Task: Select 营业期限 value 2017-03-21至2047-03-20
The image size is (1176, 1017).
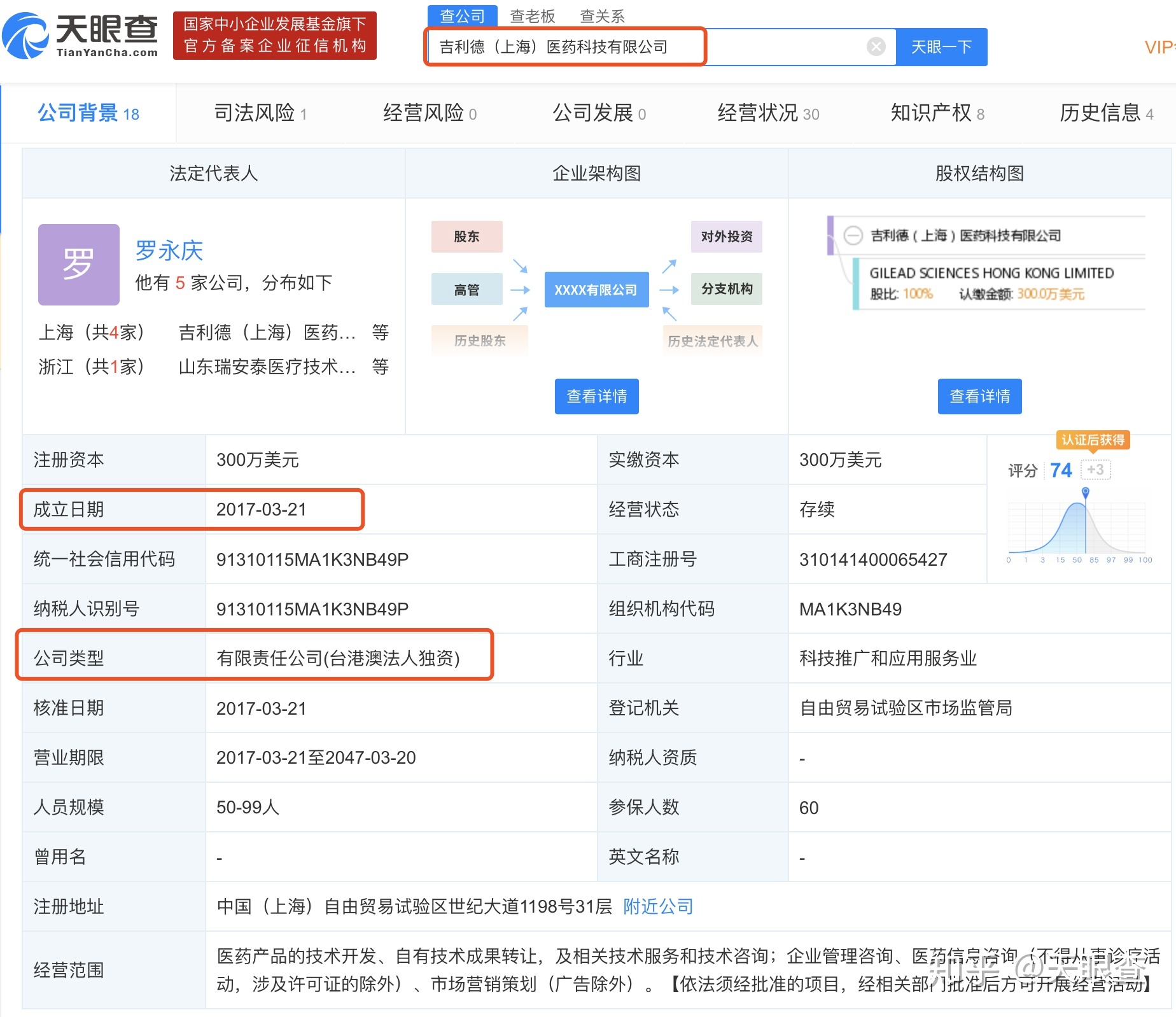Action: point(316,757)
